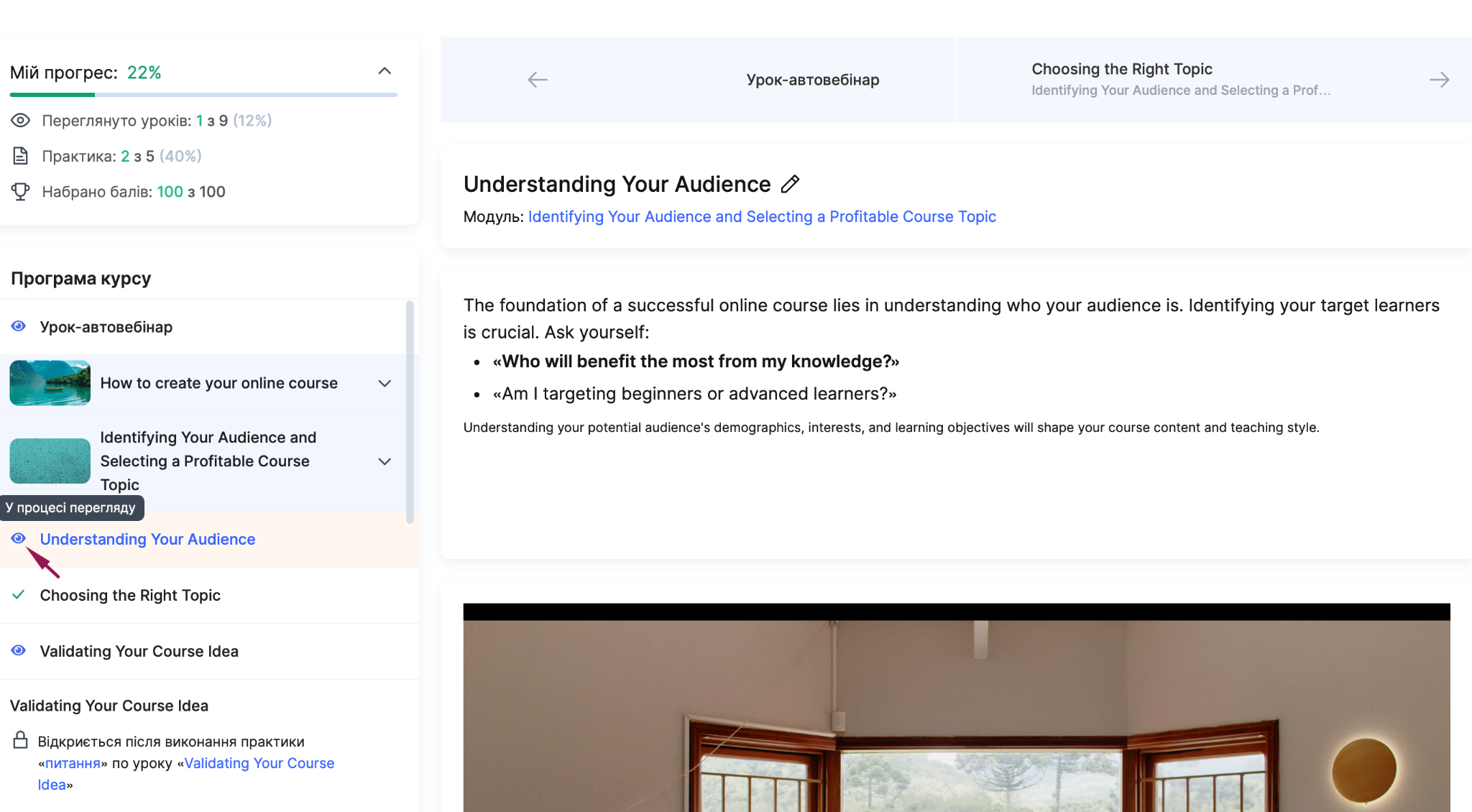1472x812 pixels.
Task: Click the green checkmark beside Choosing the Right Topic
Action: [19, 594]
